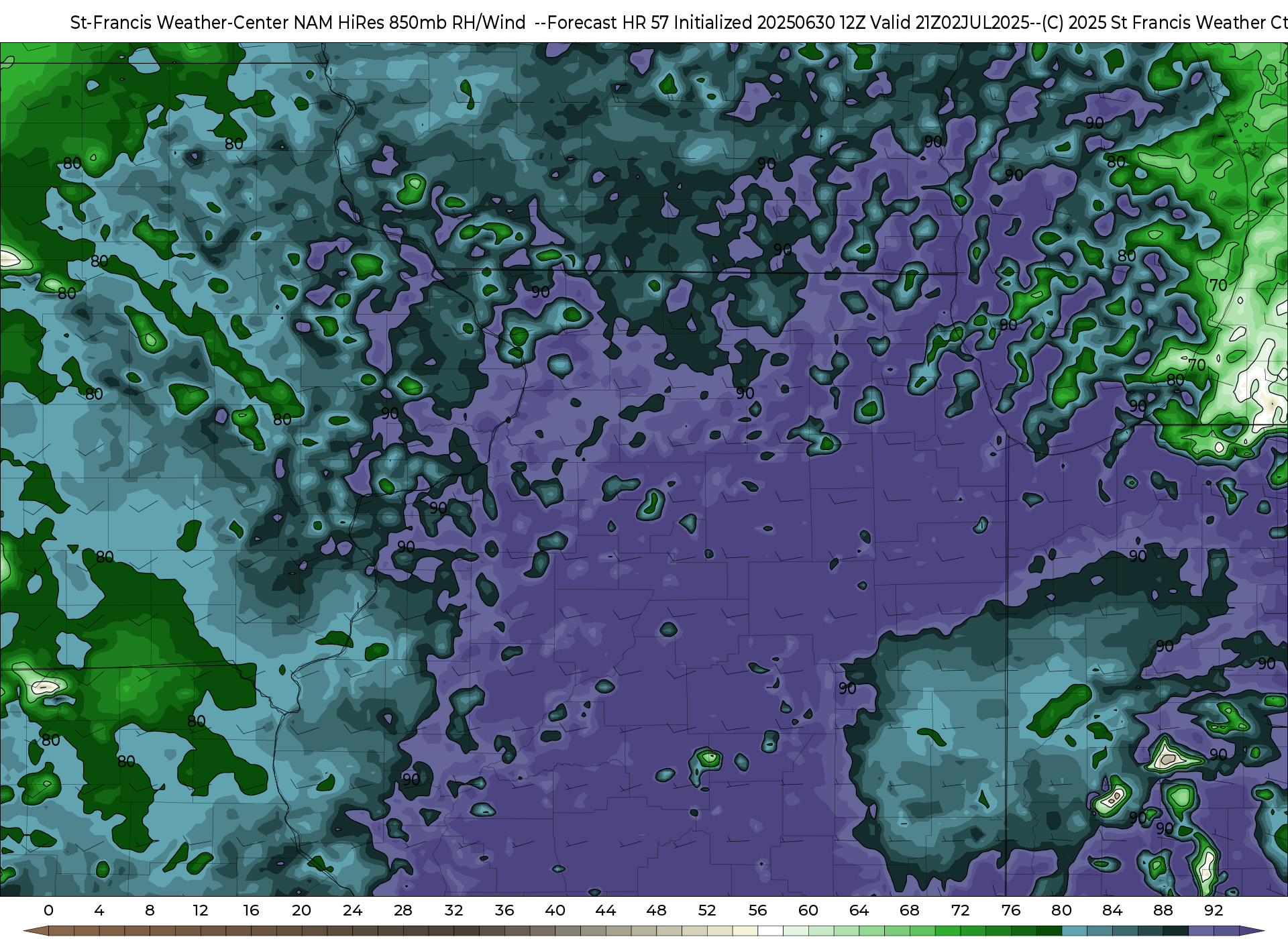Click the '72' colorbar tick label

(960, 910)
